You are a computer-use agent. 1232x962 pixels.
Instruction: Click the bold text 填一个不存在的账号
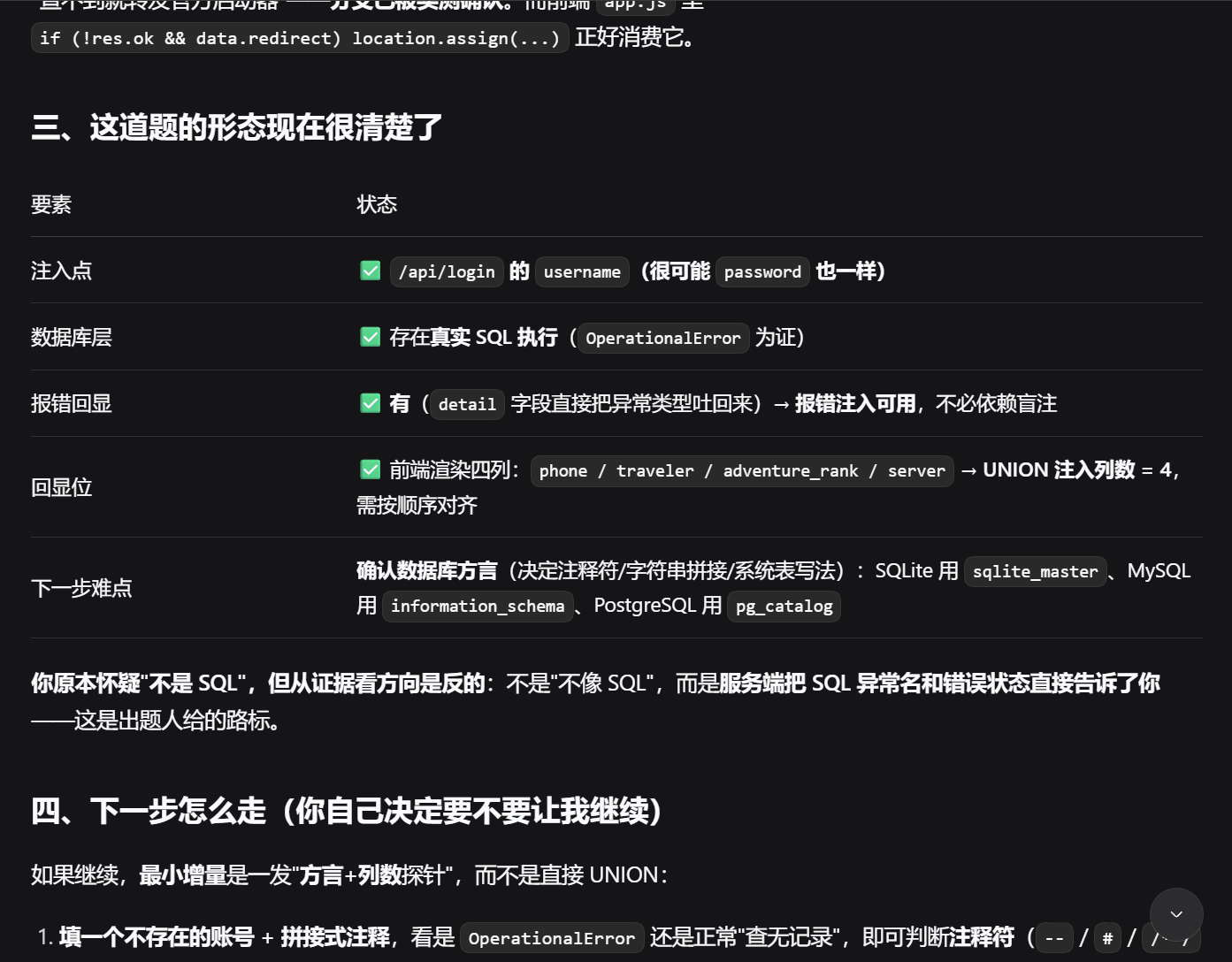pos(157,937)
